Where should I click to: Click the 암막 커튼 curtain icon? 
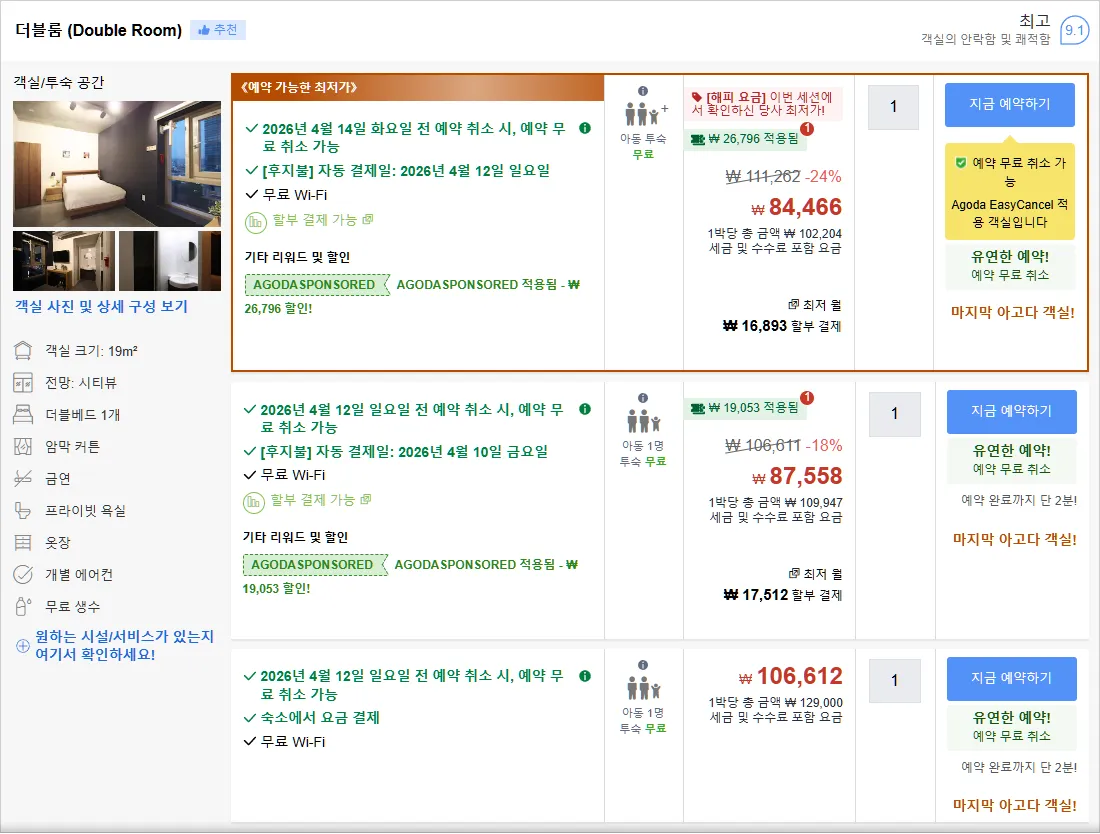coord(23,447)
